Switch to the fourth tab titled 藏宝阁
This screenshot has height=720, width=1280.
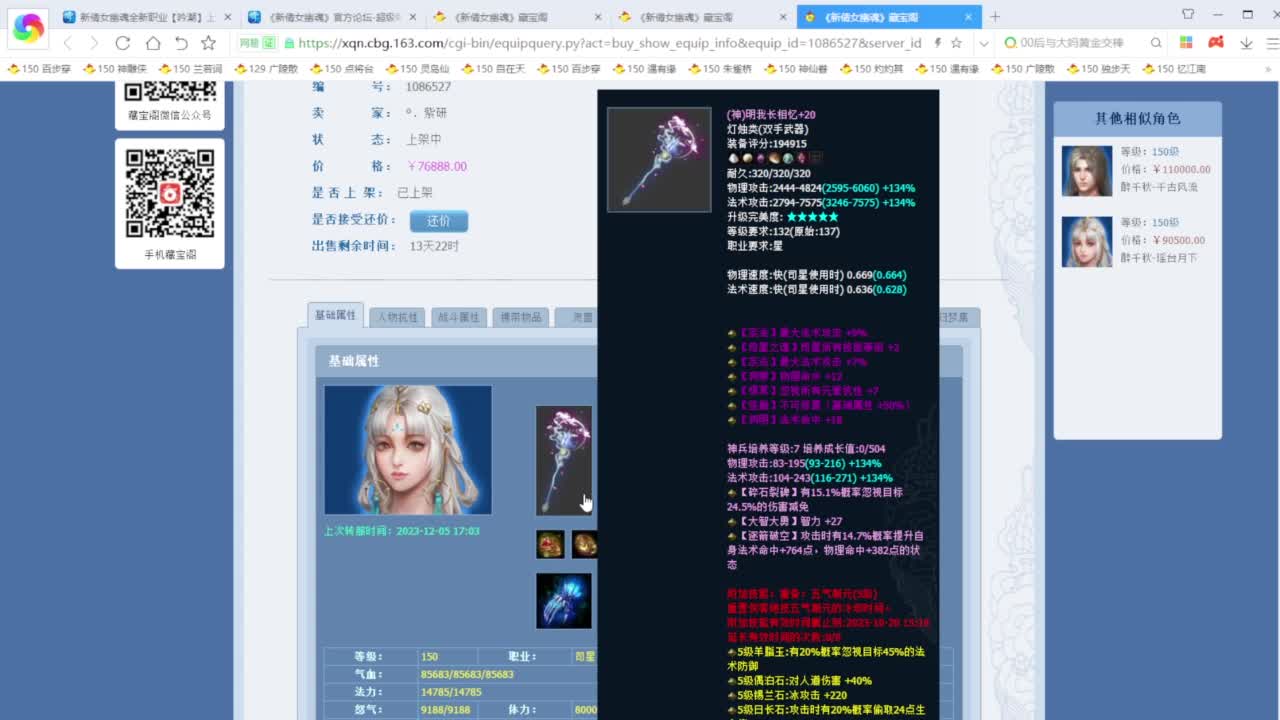(x=702, y=16)
